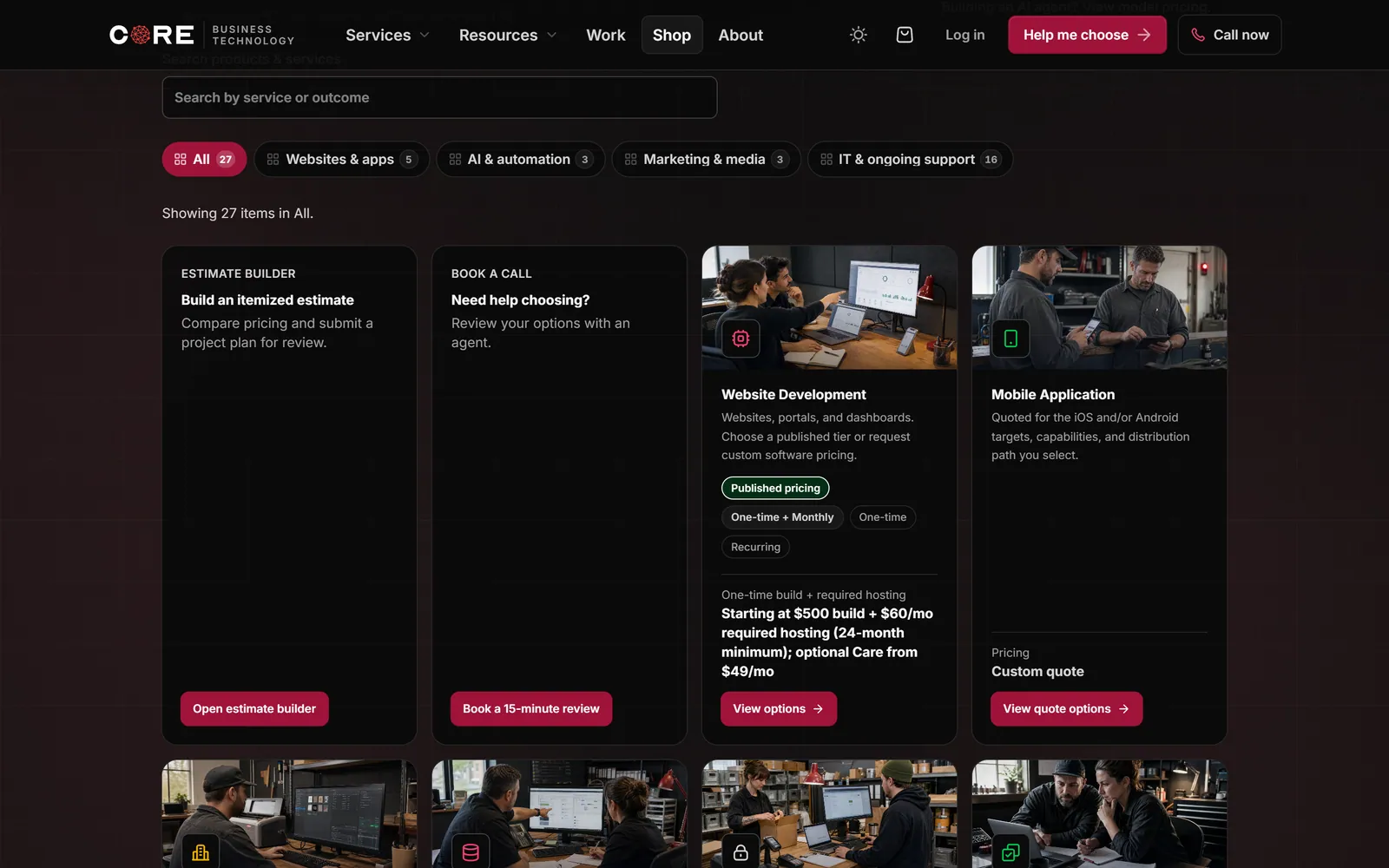Filter by AI & automation
This screenshot has height=868, width=1389.
[520, 160]
